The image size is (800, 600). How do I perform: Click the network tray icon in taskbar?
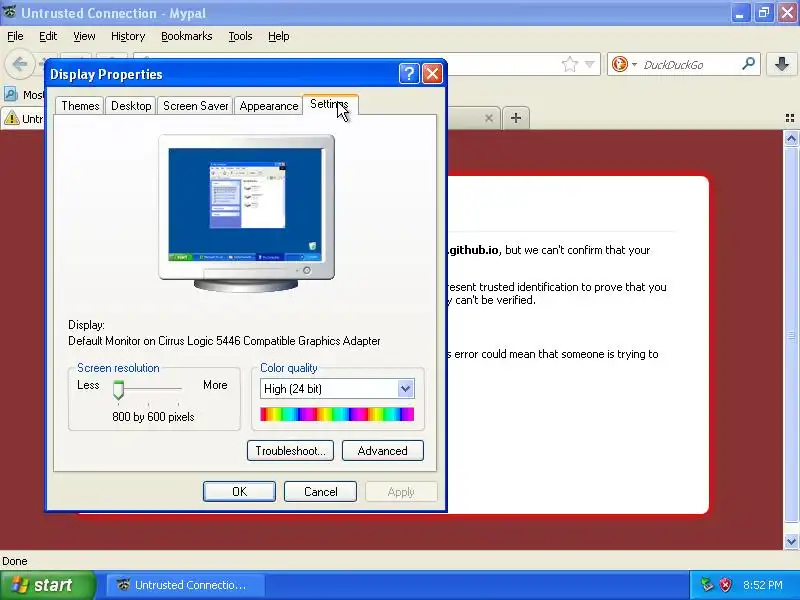coord(707,585)
